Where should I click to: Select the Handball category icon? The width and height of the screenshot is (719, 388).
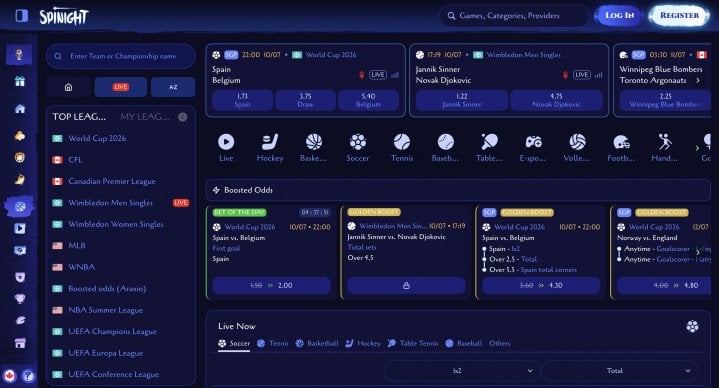point(664,148)
